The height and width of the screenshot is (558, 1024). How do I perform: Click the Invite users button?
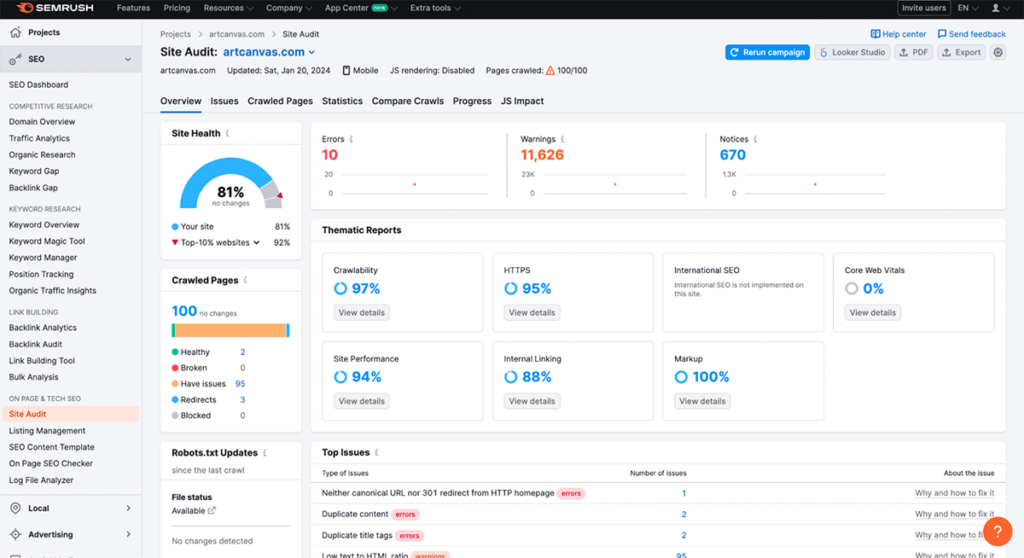pos(923,8)
